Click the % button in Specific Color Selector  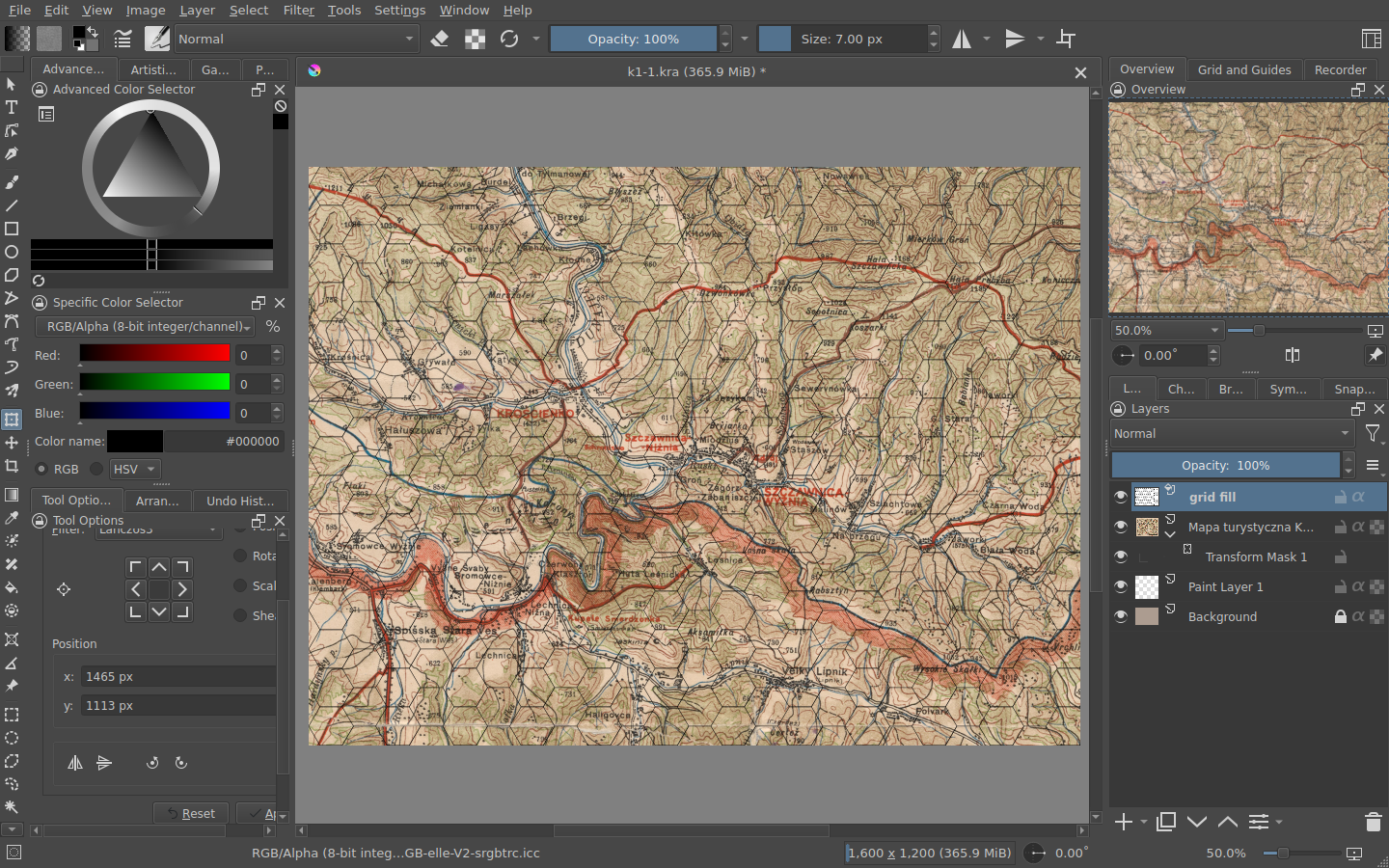point(273,326)
